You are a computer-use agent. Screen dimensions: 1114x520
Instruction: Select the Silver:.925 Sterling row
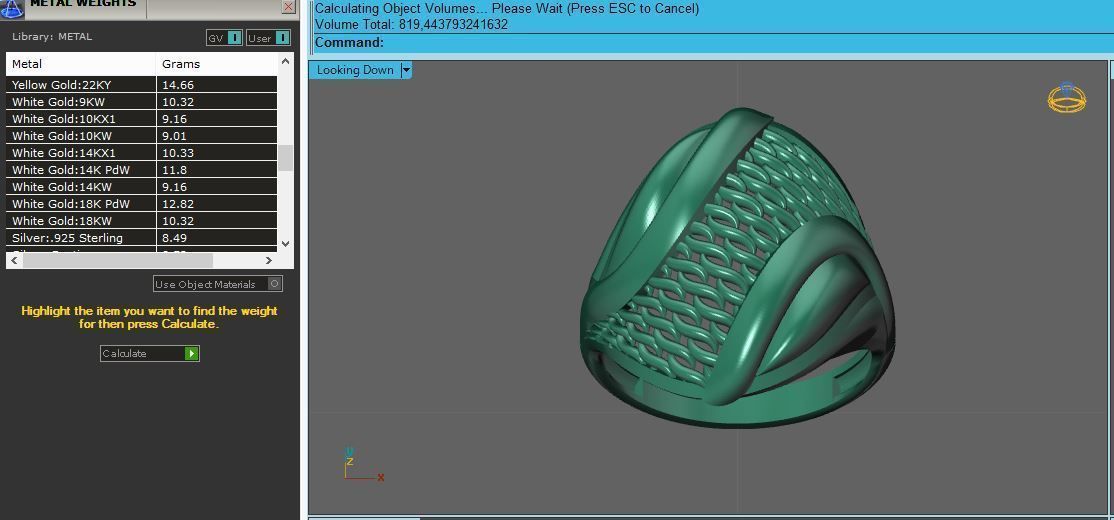pyautogui.click(x=141, y=238)
